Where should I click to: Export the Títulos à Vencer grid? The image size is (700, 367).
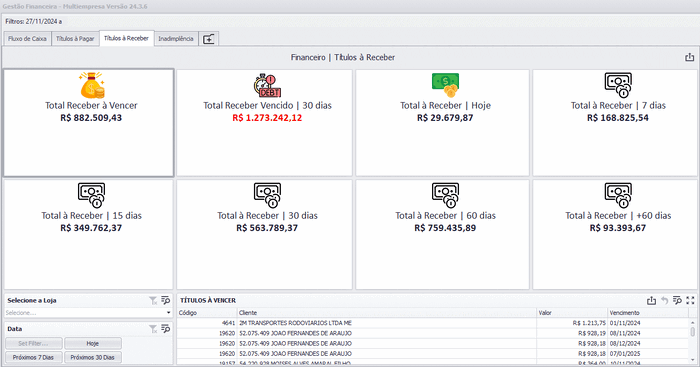click(651, 300)
